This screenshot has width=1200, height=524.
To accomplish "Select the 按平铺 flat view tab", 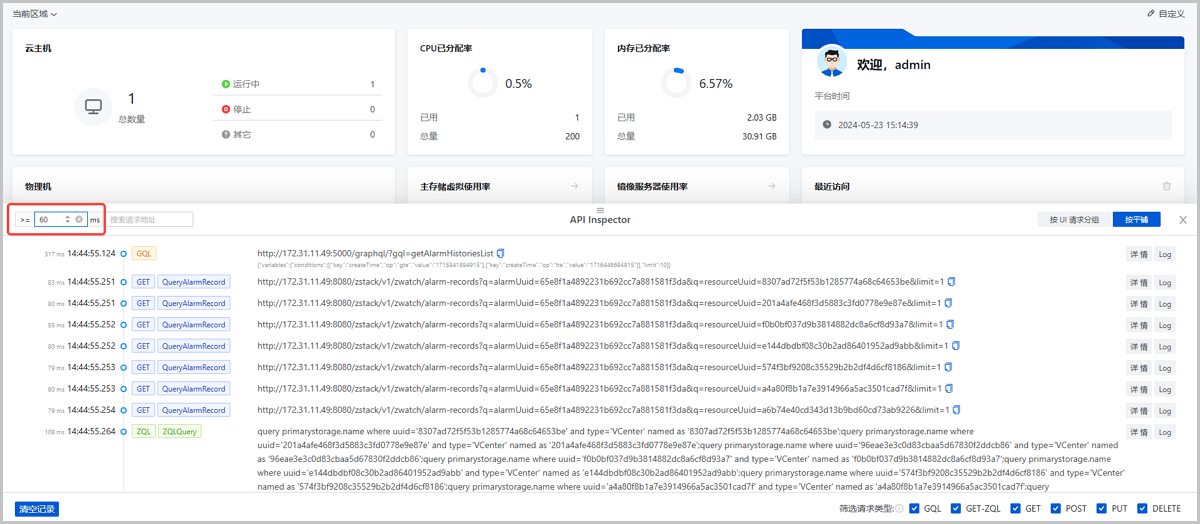I will click(1136, 219).
